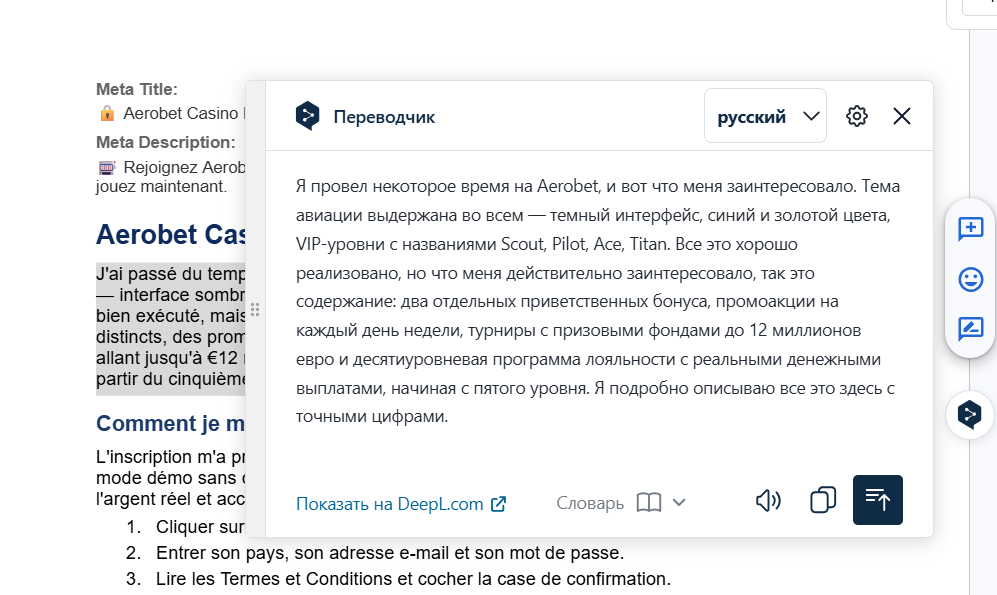Copy the translated text to clipboard
This screenshot has width=997, height=595.
[823, 500]
